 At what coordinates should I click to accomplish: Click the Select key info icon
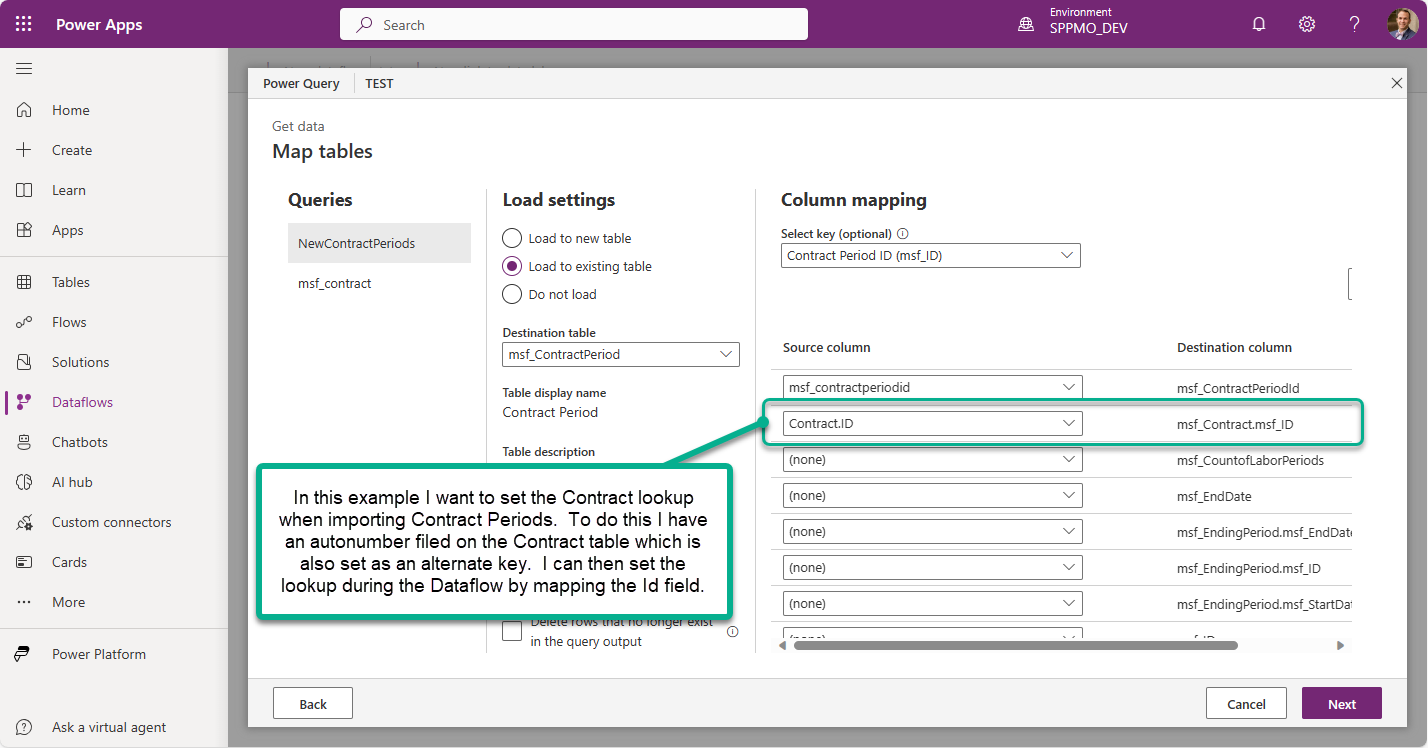[903, 234]
